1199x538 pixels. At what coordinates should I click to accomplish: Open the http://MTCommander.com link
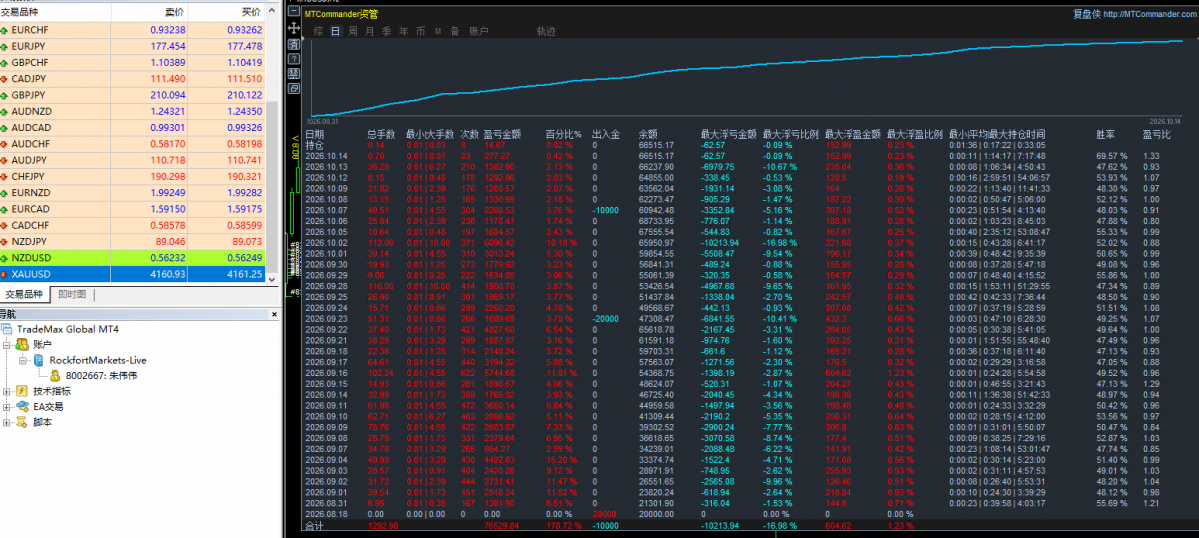coord(1149,14)
